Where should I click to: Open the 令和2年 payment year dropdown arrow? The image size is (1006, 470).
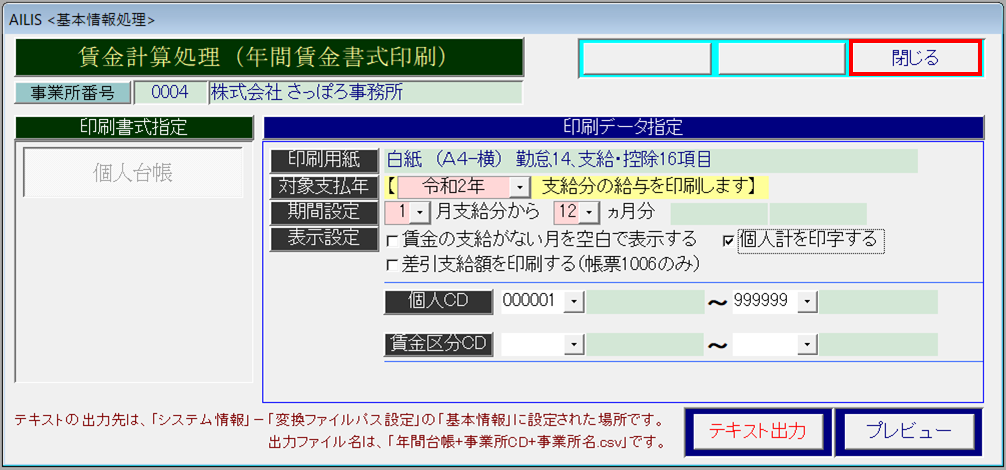coord(520,187)
